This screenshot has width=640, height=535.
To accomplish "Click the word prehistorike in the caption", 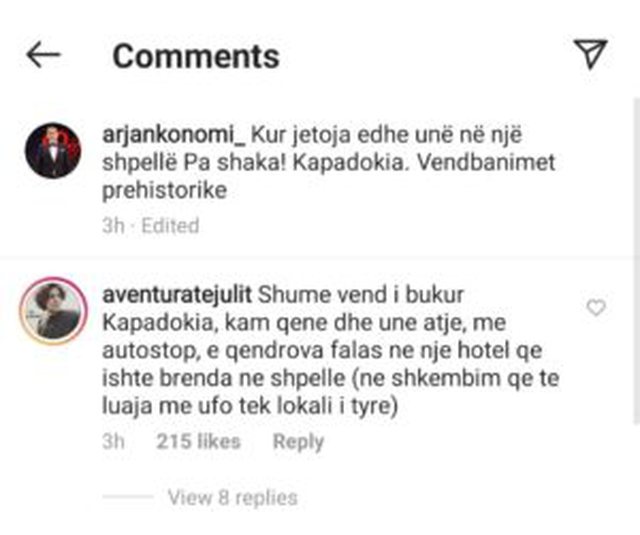I will (164, 191).
